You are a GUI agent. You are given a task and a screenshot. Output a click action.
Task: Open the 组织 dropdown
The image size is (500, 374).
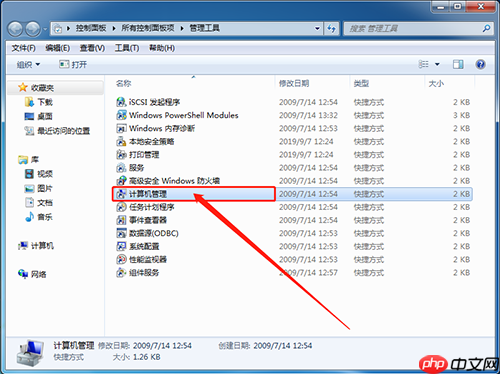tap(28, 64)
